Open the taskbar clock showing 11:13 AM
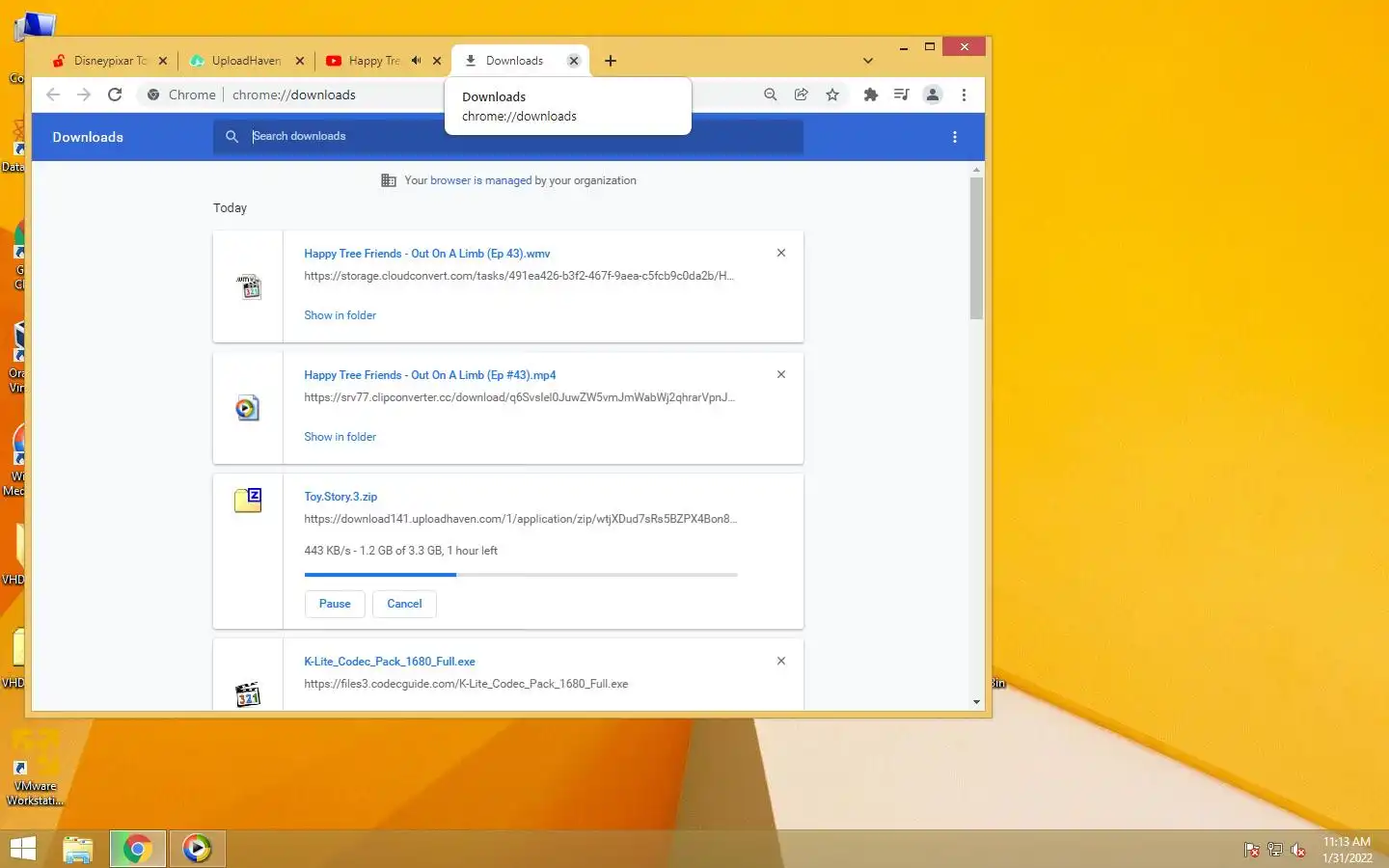This screenshot has height=868, width=1389. pos(1347,850)
